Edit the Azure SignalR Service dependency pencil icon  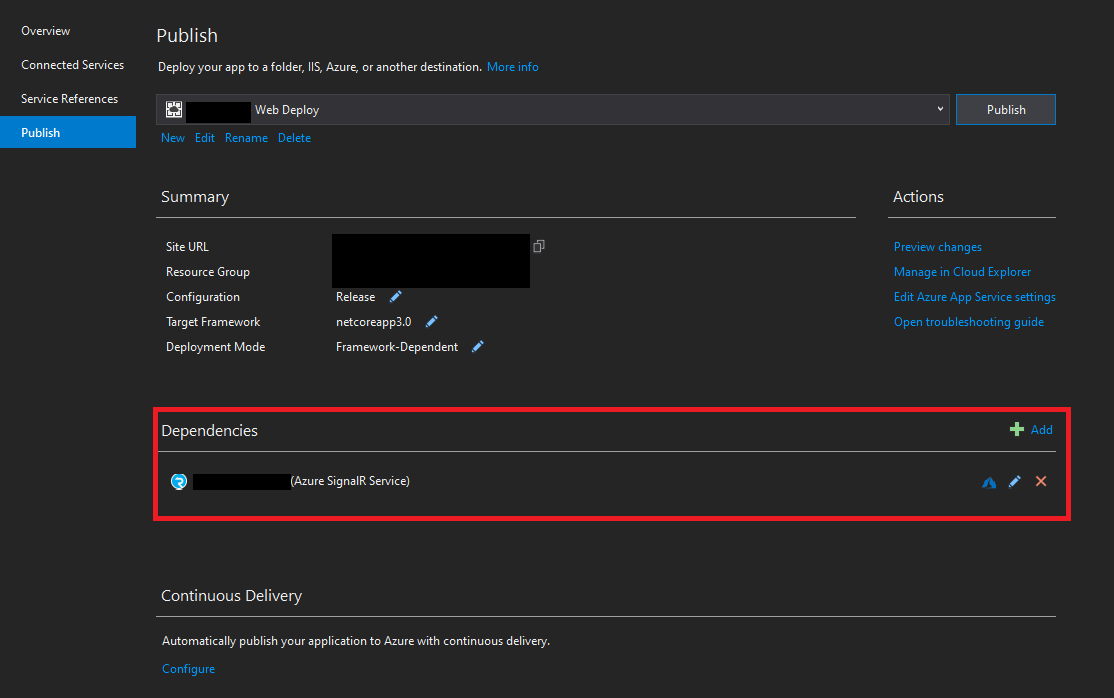point(1014,481)
